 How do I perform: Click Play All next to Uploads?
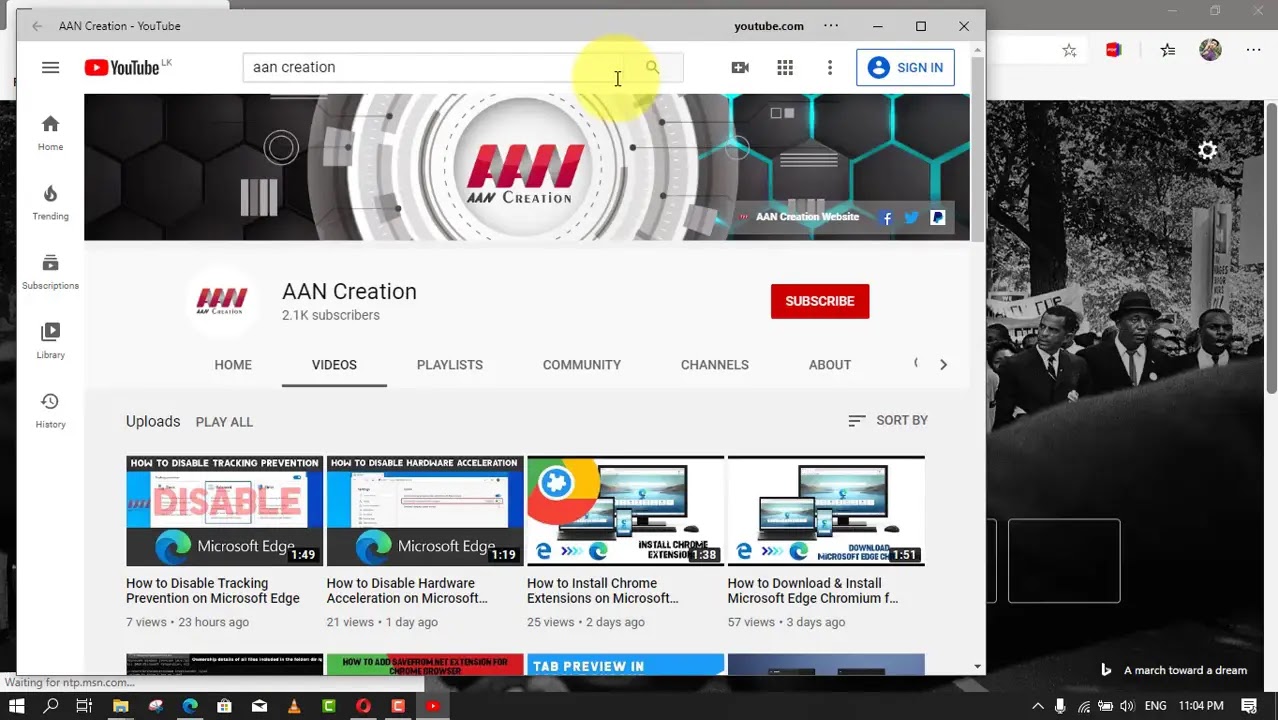pyautogui.click(x=224, y=422)
